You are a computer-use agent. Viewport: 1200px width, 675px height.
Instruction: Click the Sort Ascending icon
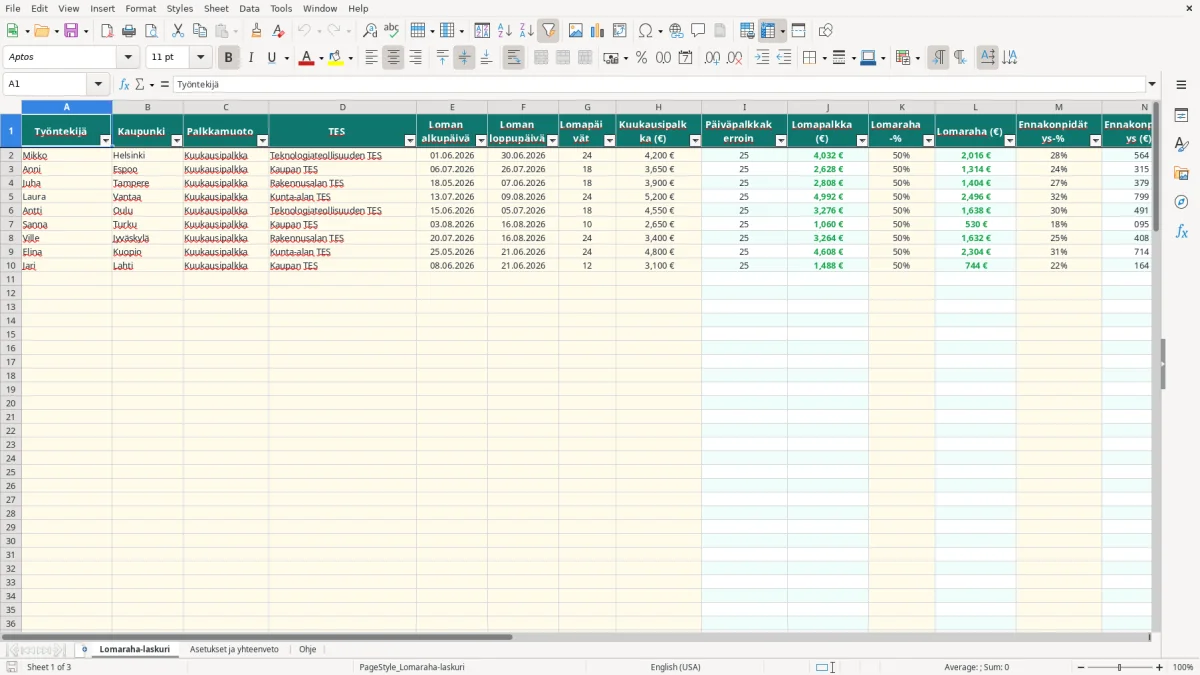tap(504, 31)
